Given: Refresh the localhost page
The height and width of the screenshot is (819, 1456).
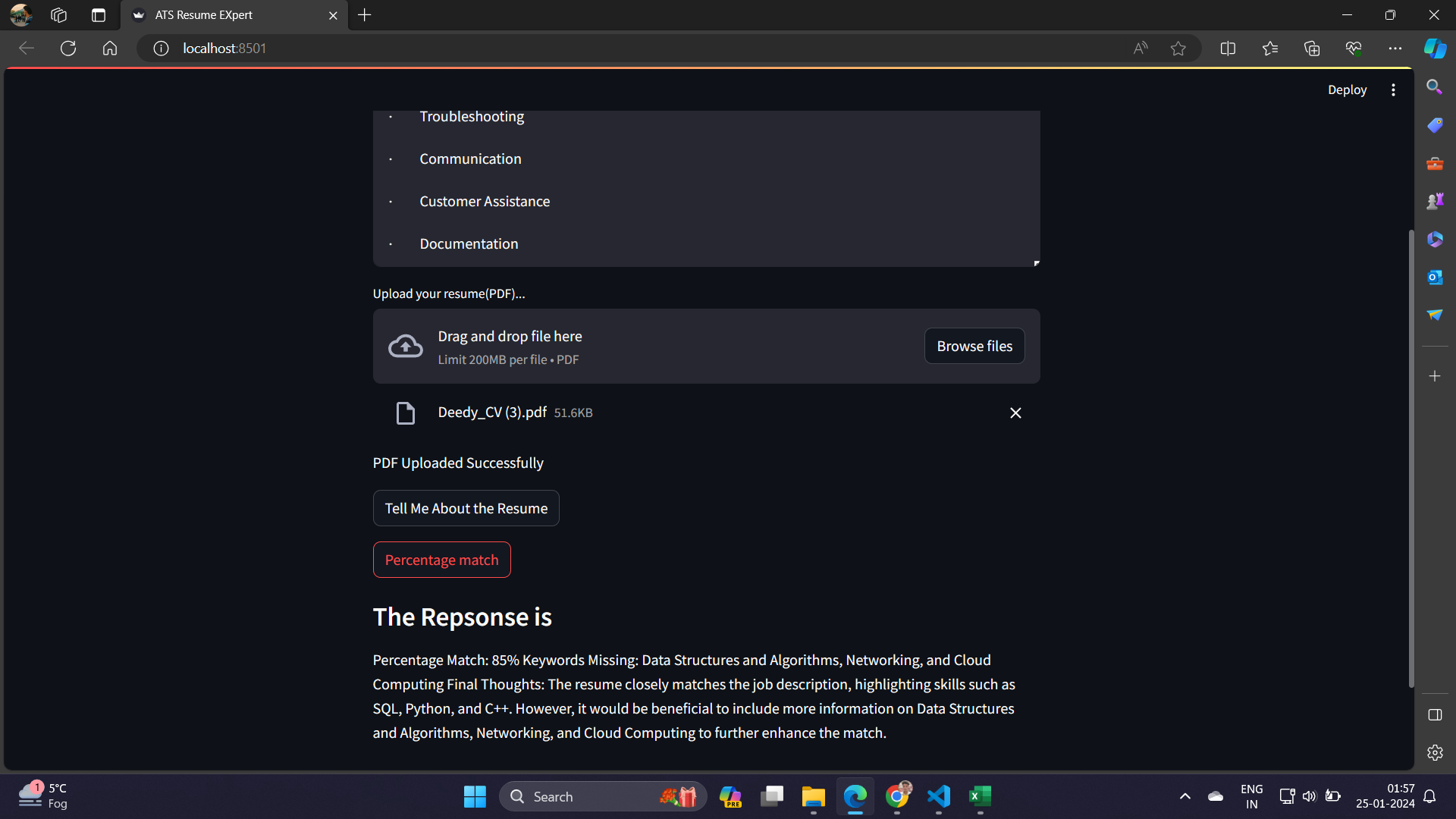Looking at the screenshot, I should (x=68, y=49).
